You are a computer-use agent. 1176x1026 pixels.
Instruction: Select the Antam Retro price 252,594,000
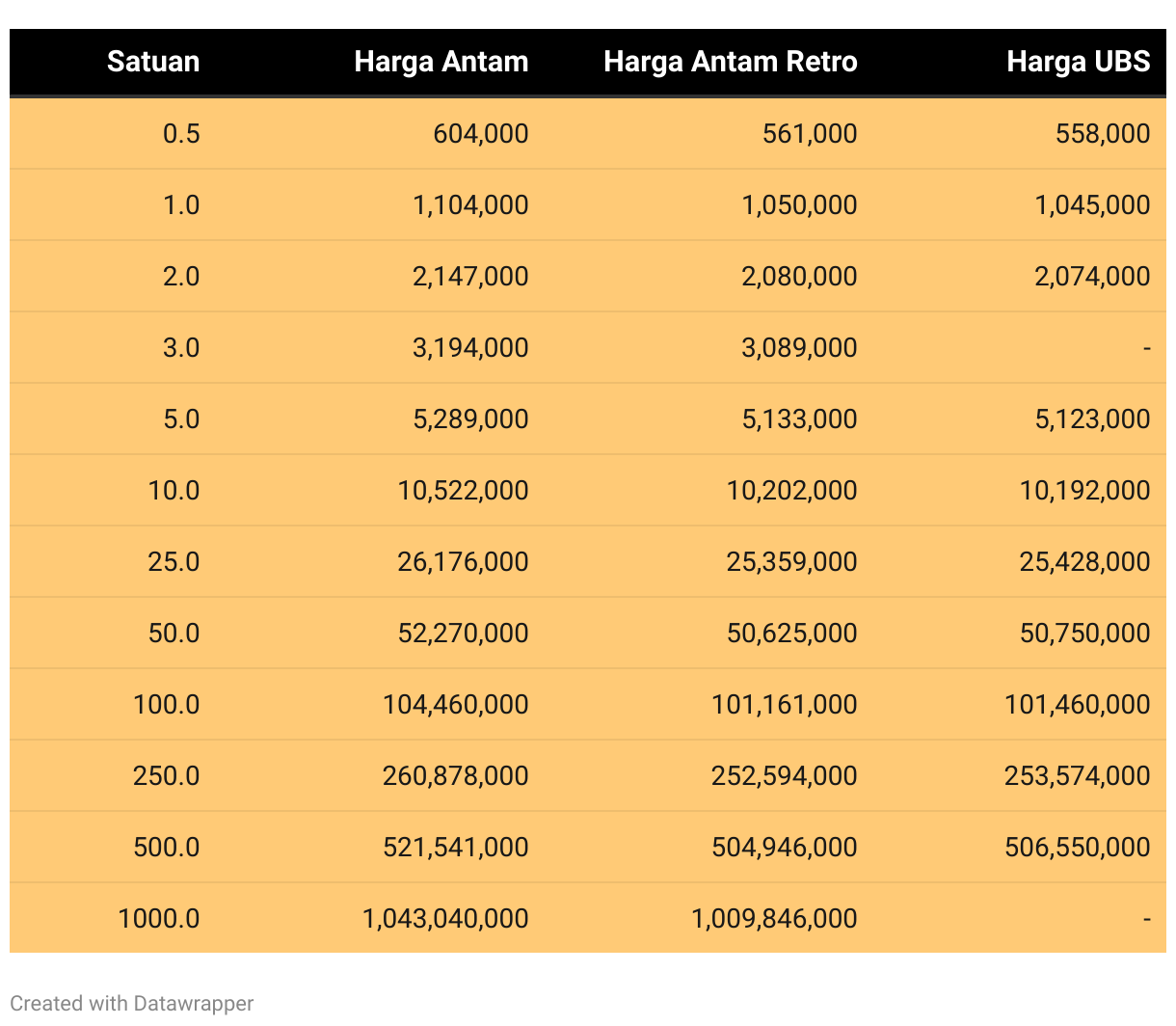coord(784,775)
